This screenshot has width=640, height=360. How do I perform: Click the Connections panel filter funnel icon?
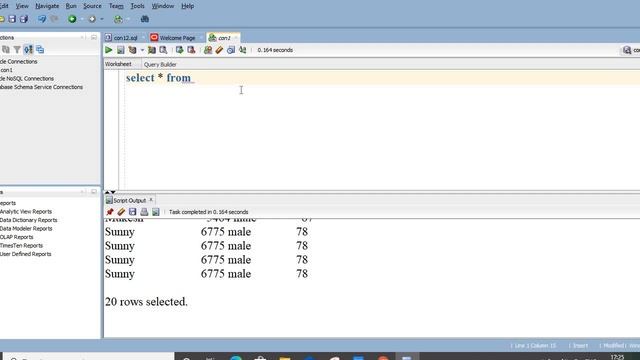point(17,49)
